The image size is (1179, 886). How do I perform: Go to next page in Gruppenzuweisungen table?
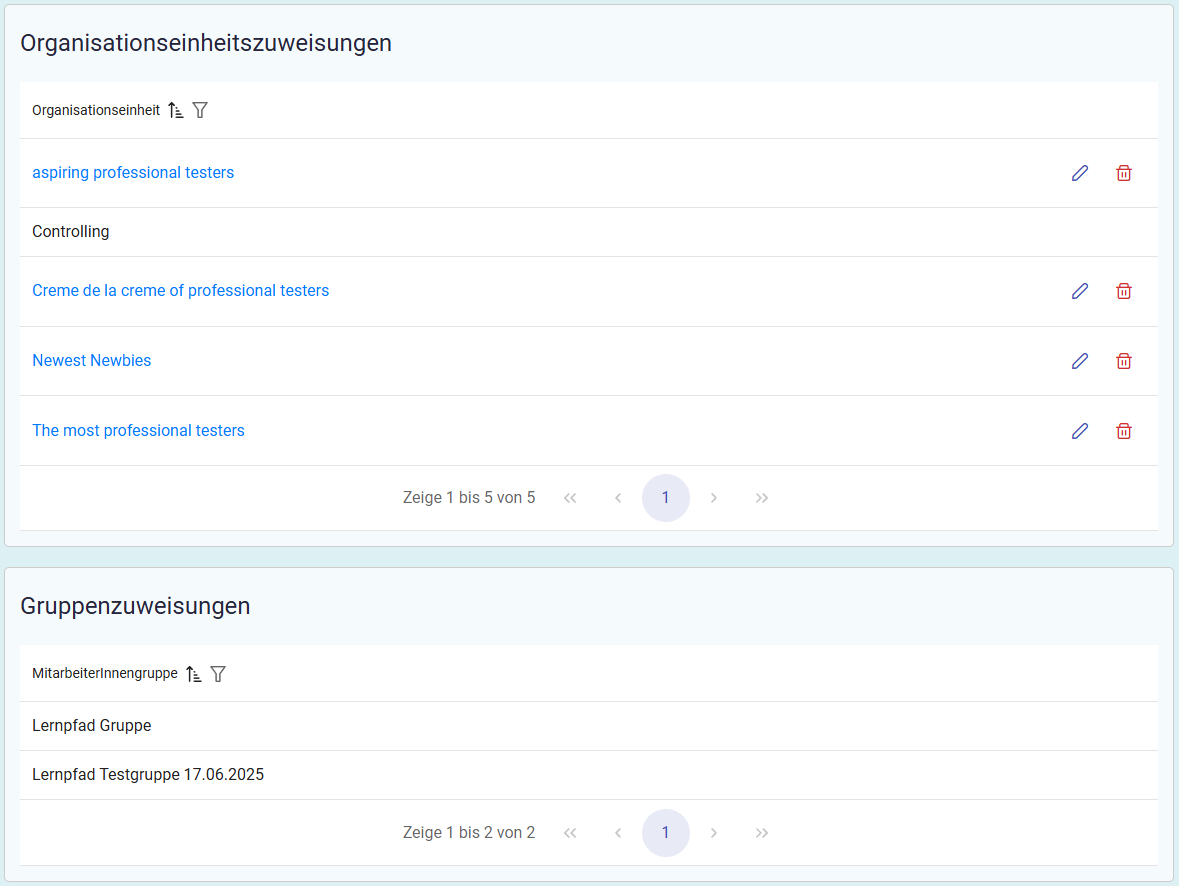click(713, 833)
